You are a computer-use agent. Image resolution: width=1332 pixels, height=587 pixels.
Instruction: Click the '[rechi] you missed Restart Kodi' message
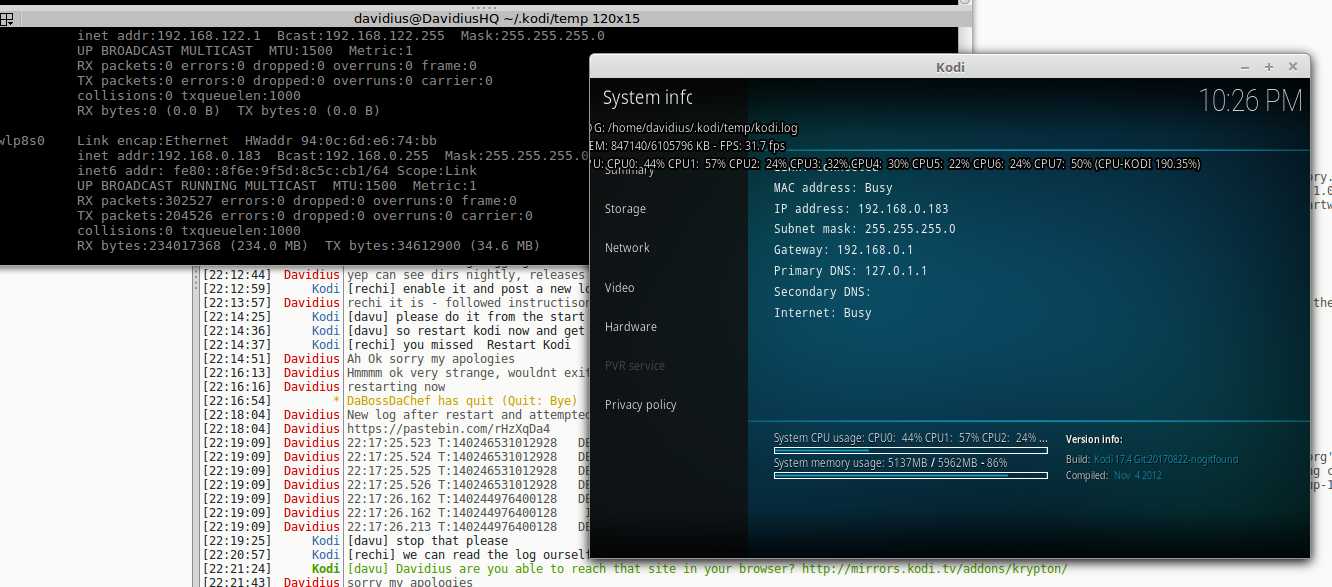click(x=458, y=345)
